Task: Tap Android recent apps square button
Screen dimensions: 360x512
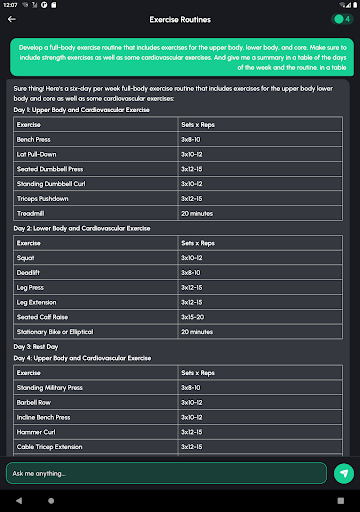Action: pyautogui.click(x=341, y=501)
